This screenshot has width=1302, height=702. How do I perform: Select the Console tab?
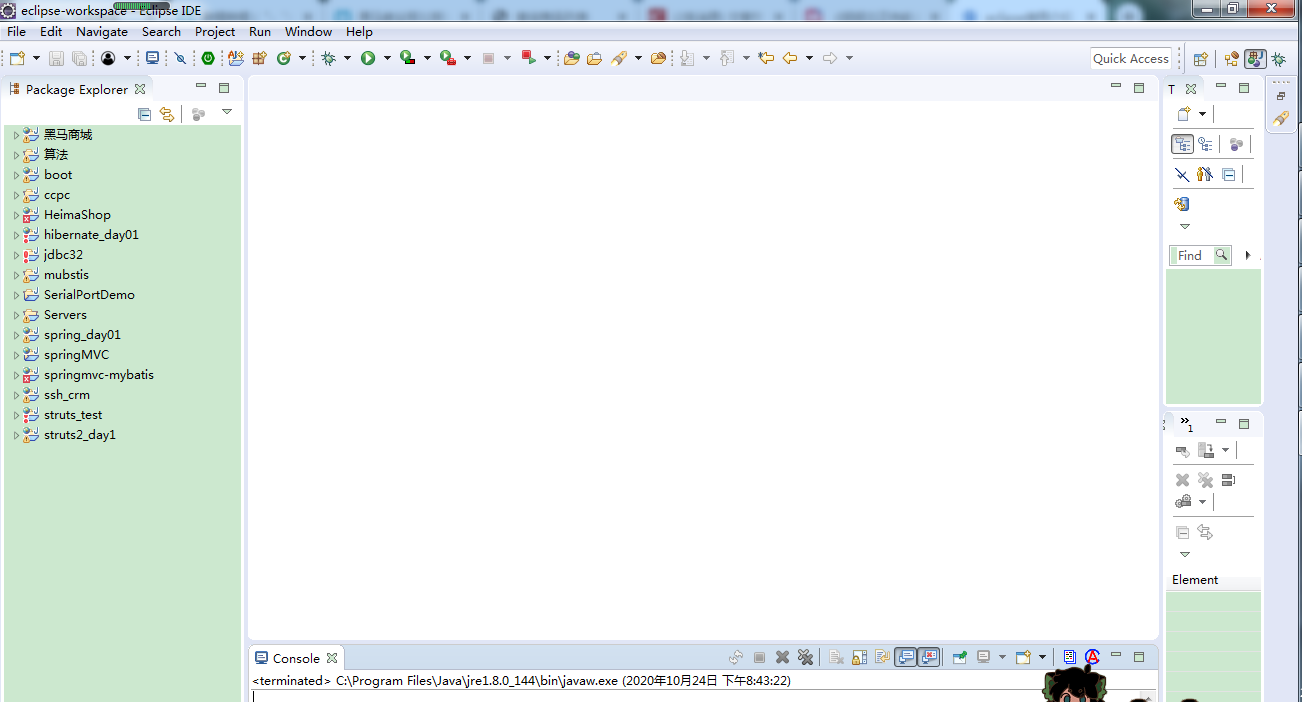[x=296, y=658]
